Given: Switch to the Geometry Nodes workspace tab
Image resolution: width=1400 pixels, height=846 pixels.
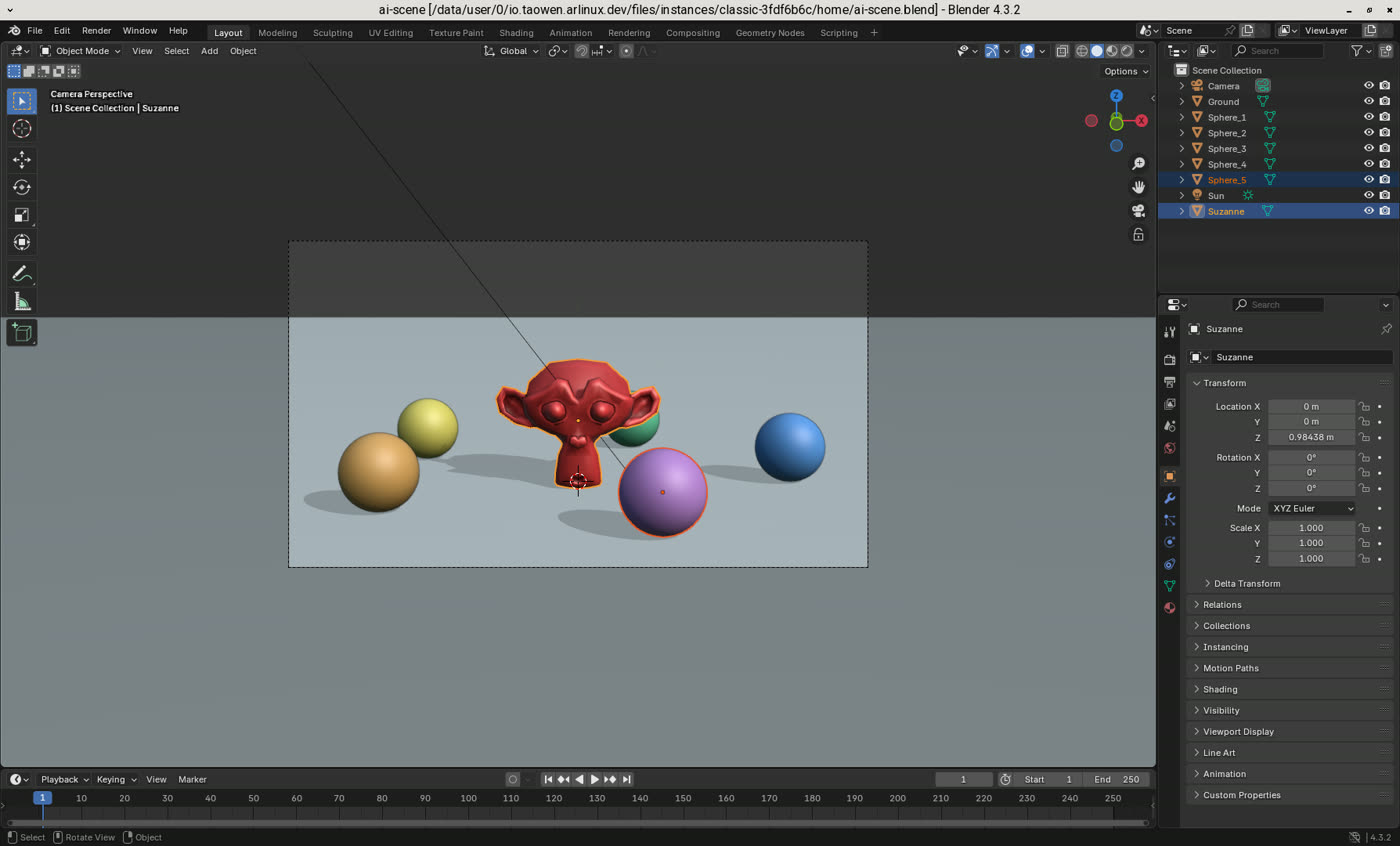Looking at the screenshot, I should click(770, 32).
